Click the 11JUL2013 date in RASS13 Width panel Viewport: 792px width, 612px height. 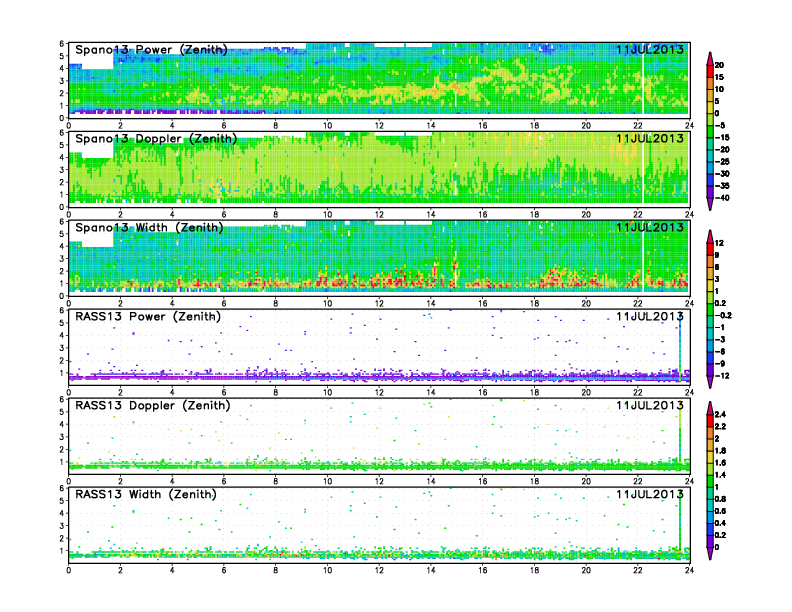(x=650, y=494)
